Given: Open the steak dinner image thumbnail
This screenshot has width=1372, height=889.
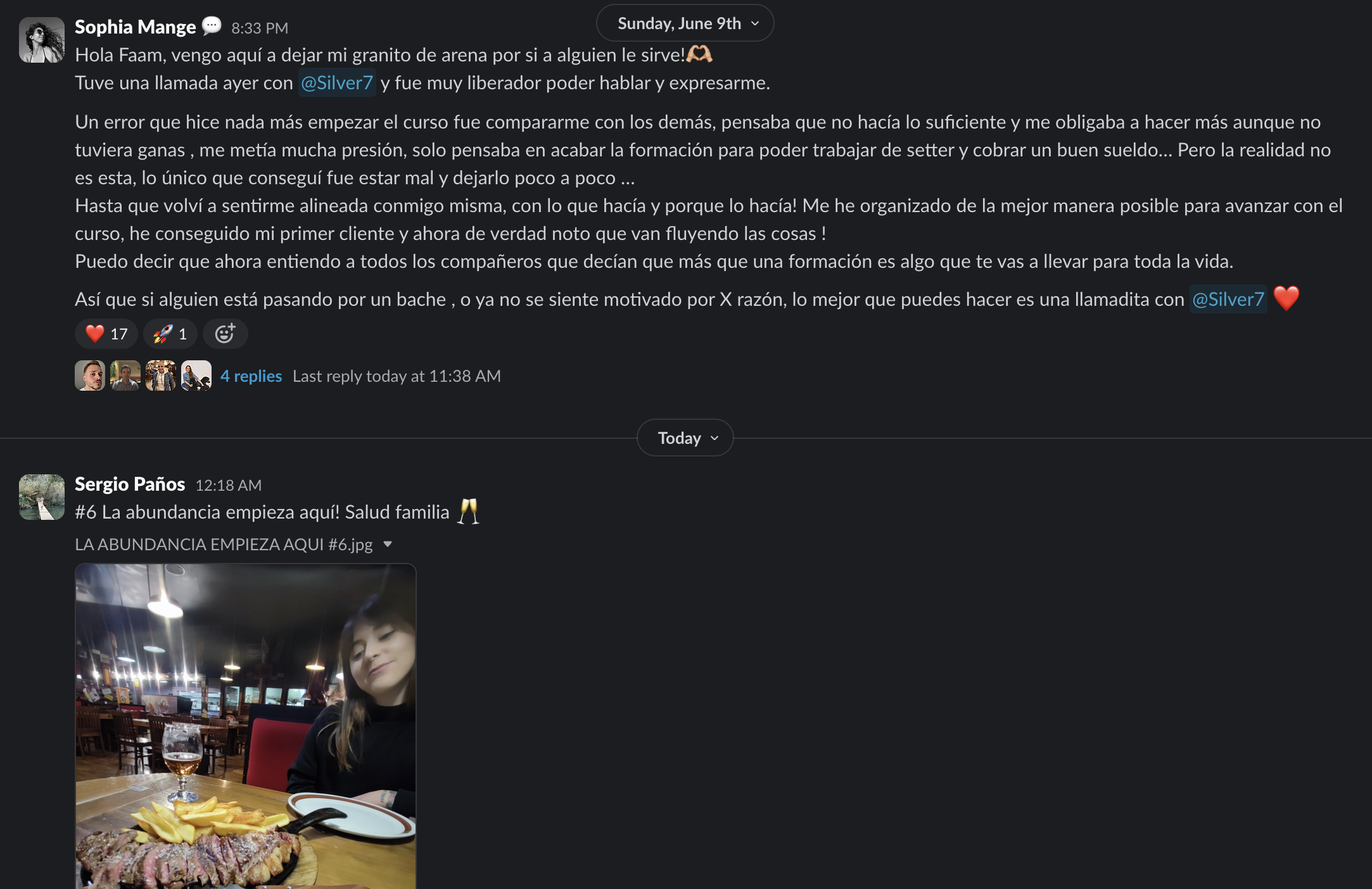Looking at the screenshot, I should [x=246, y=726].
